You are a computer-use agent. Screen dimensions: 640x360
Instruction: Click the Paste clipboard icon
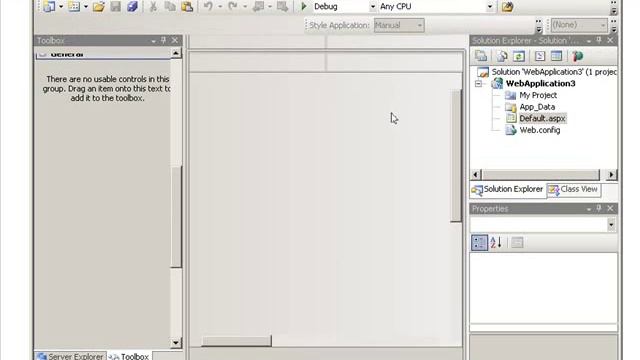click(187, 7)
